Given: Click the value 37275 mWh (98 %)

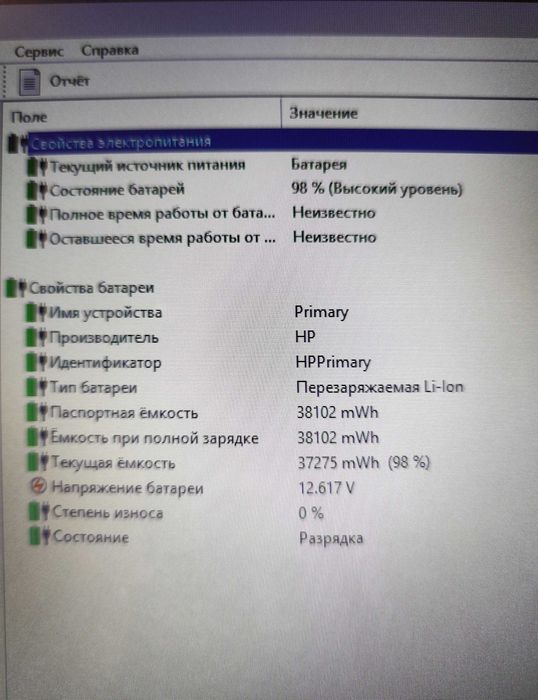Looking at the screenshot, I should click(364, 462).
